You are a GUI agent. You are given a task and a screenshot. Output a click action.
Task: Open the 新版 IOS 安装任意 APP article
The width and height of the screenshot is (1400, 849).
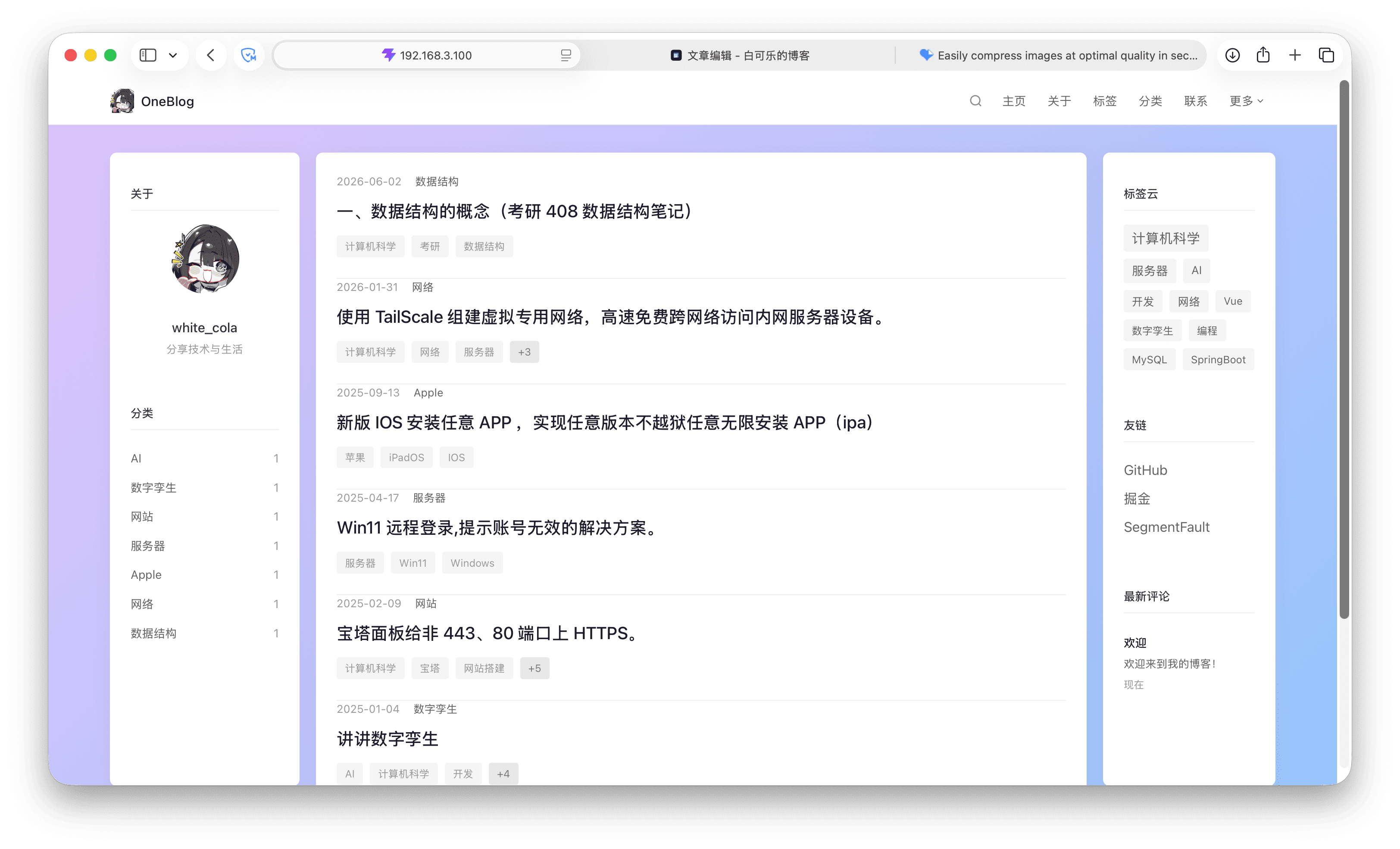click(606, 423)
